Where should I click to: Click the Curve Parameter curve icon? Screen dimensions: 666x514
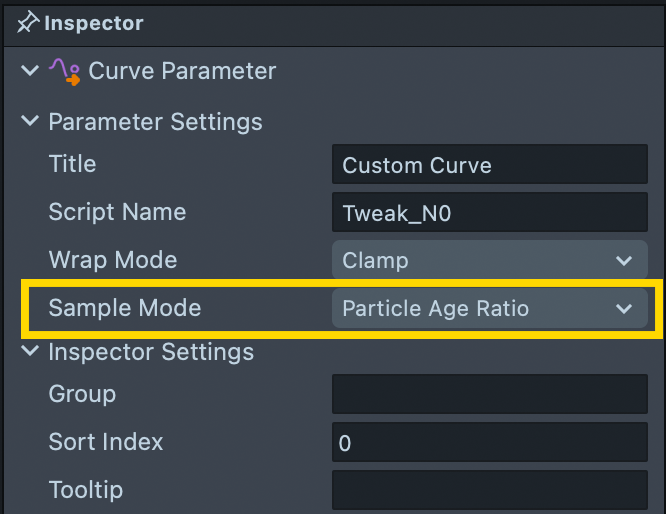pyautogui.click(x=65, y=71)
